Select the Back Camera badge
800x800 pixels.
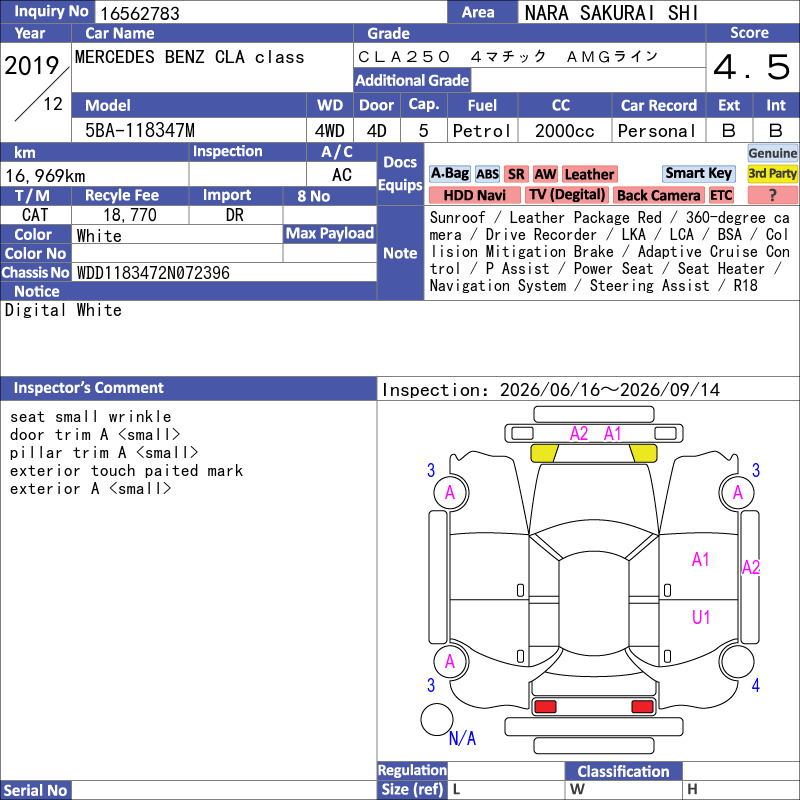(x=659, y=195)
